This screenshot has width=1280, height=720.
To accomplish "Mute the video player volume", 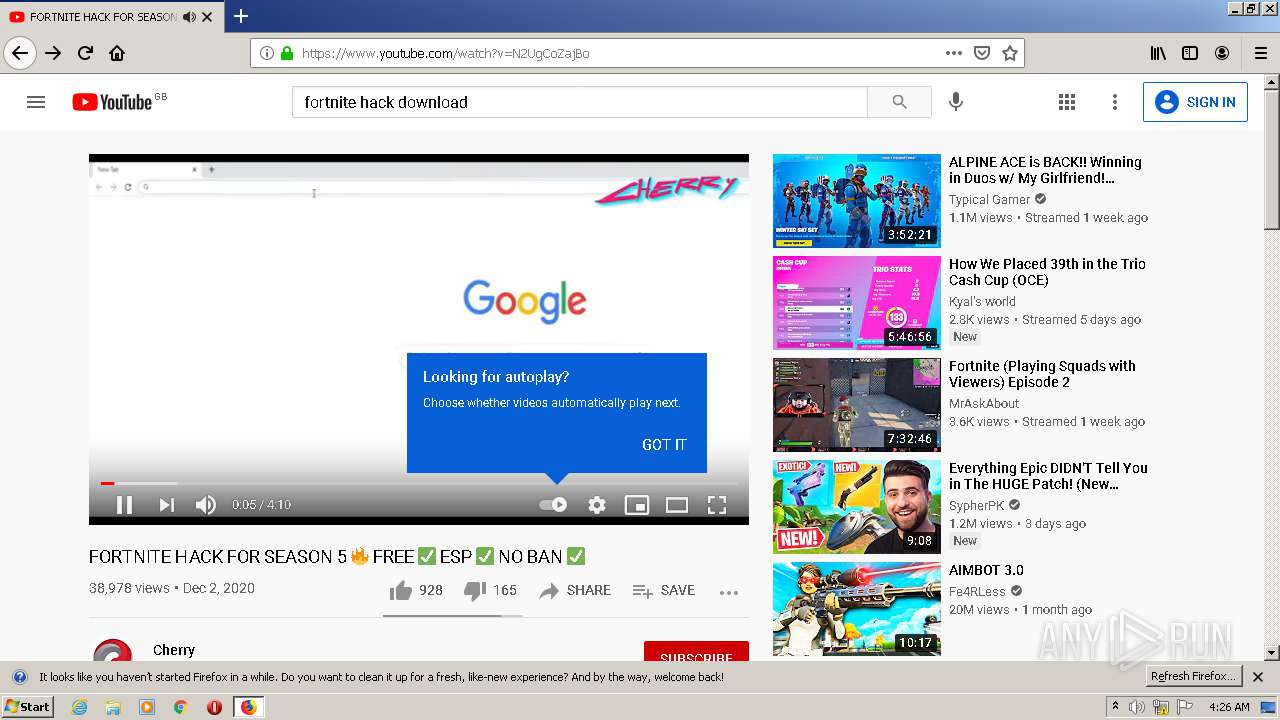I will 205,505.
